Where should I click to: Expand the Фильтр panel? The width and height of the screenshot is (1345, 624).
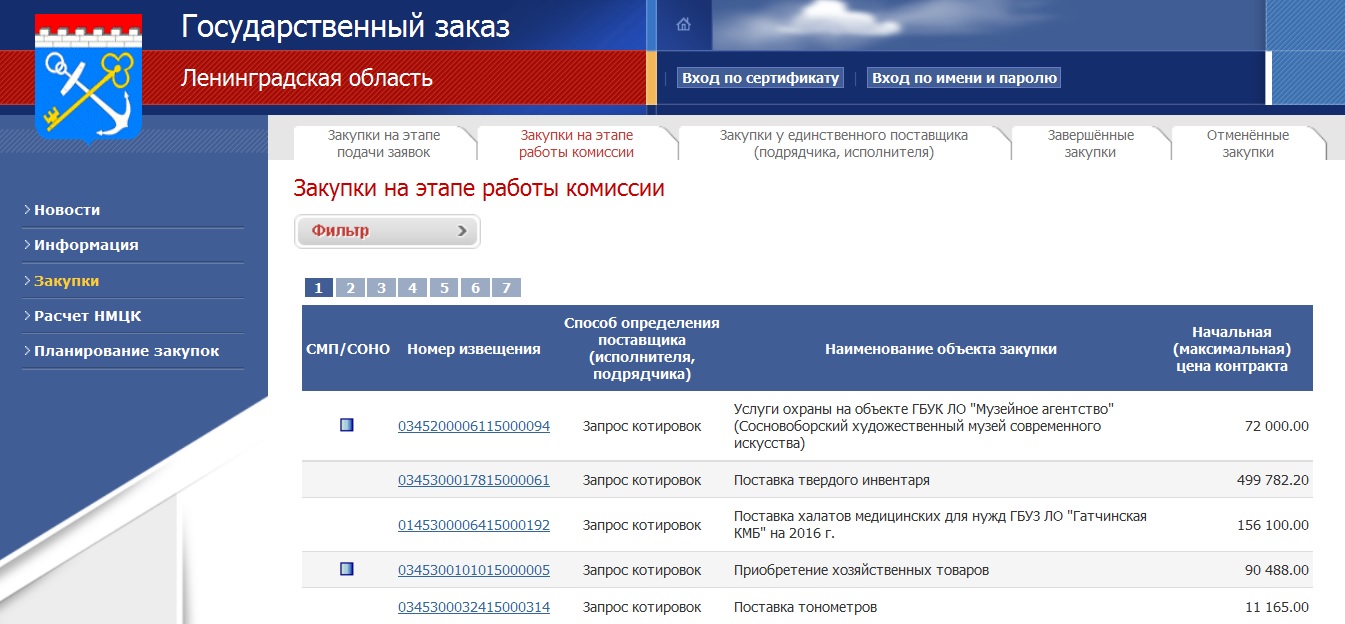click(x=387, y=231)
